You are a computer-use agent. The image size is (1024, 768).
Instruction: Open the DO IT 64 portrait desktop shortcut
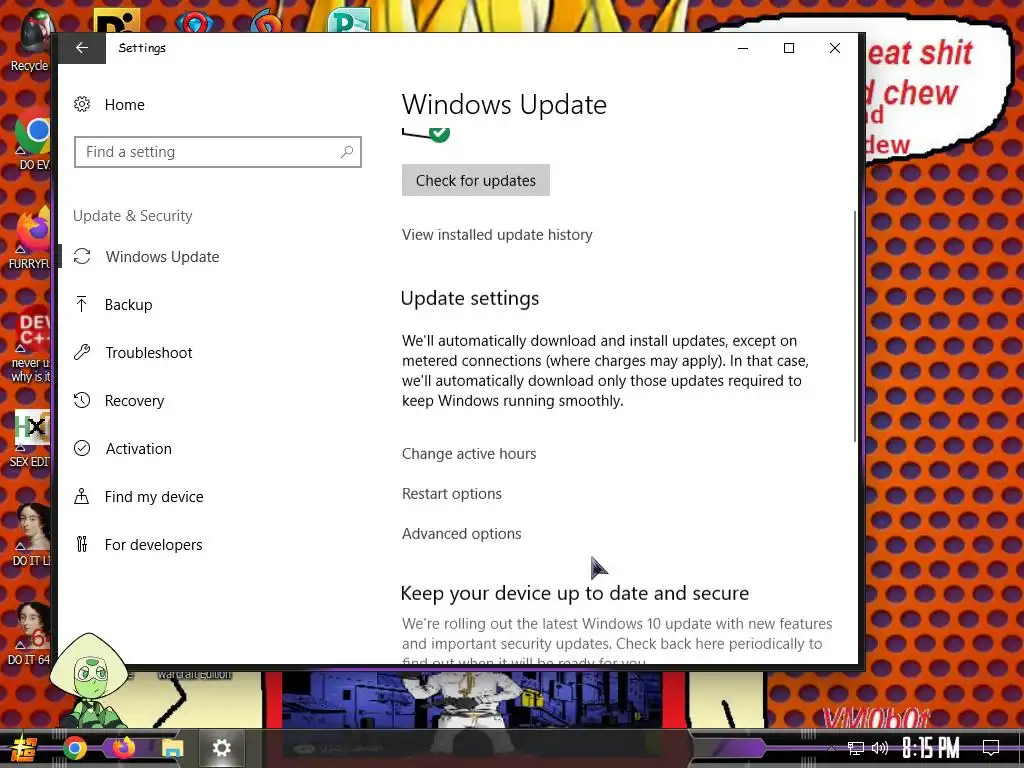[30, 633]
